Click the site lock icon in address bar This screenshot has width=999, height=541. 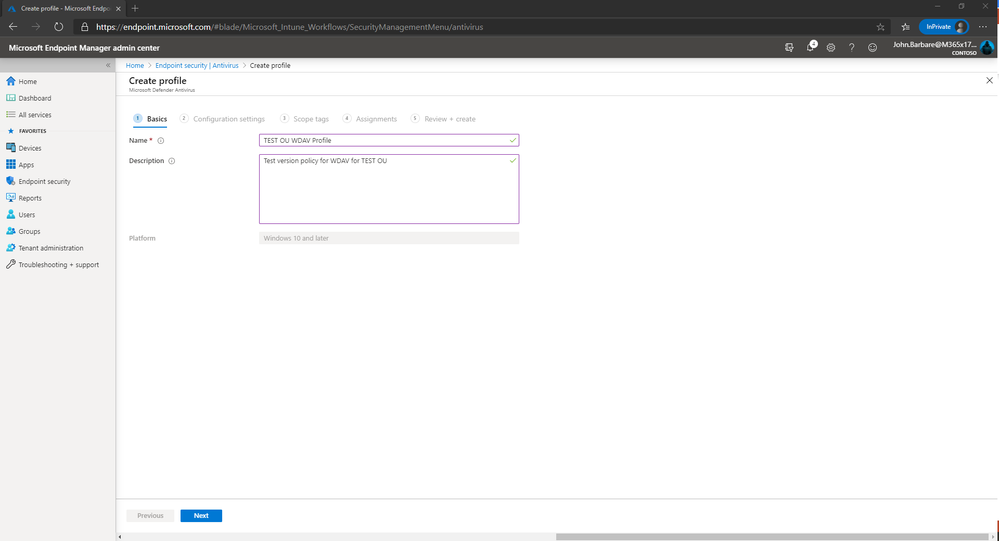(85, 27)
